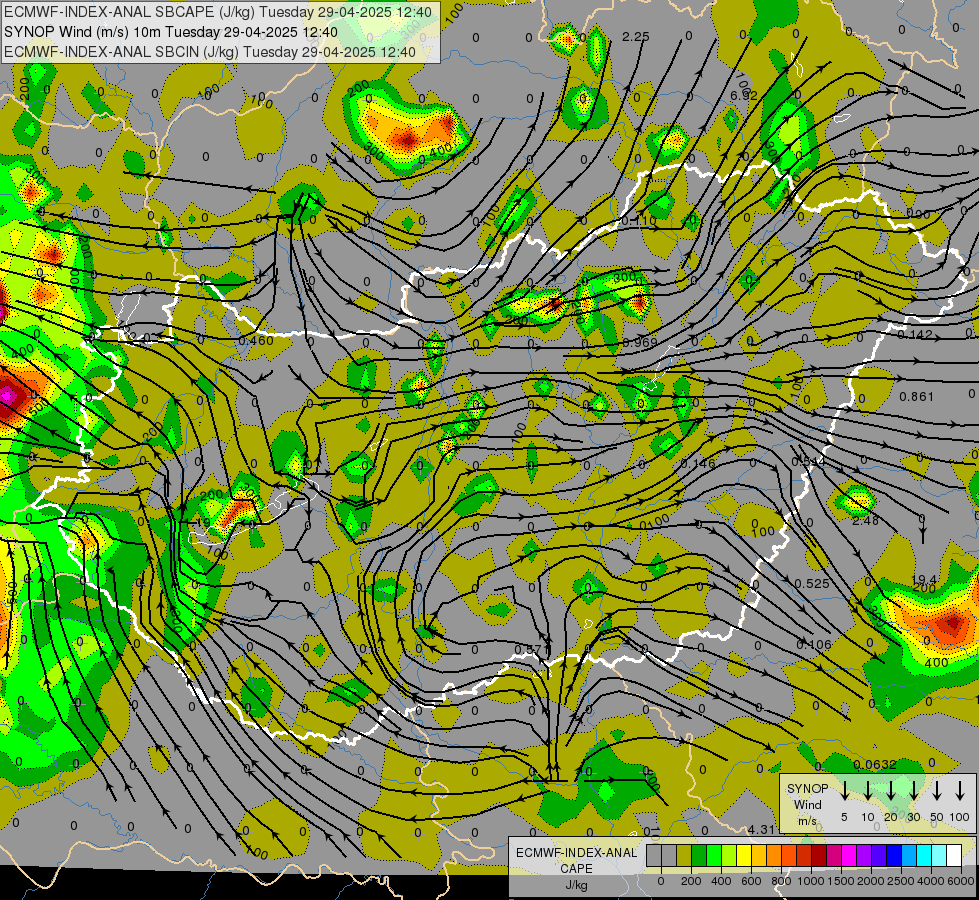Click the 5 m/s wind arrow in the SYNOP legend
979x900 pixels.
pos(844,791)
